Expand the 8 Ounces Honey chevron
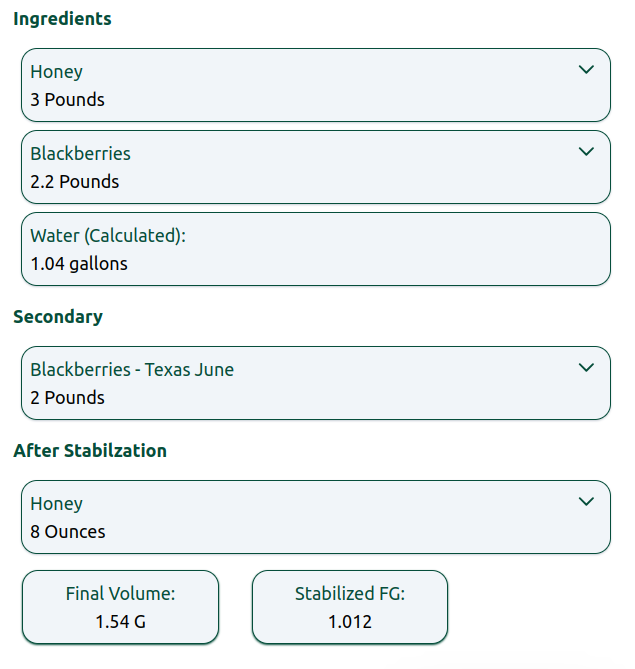Screen dimensions: 635x669 [586, 502]
